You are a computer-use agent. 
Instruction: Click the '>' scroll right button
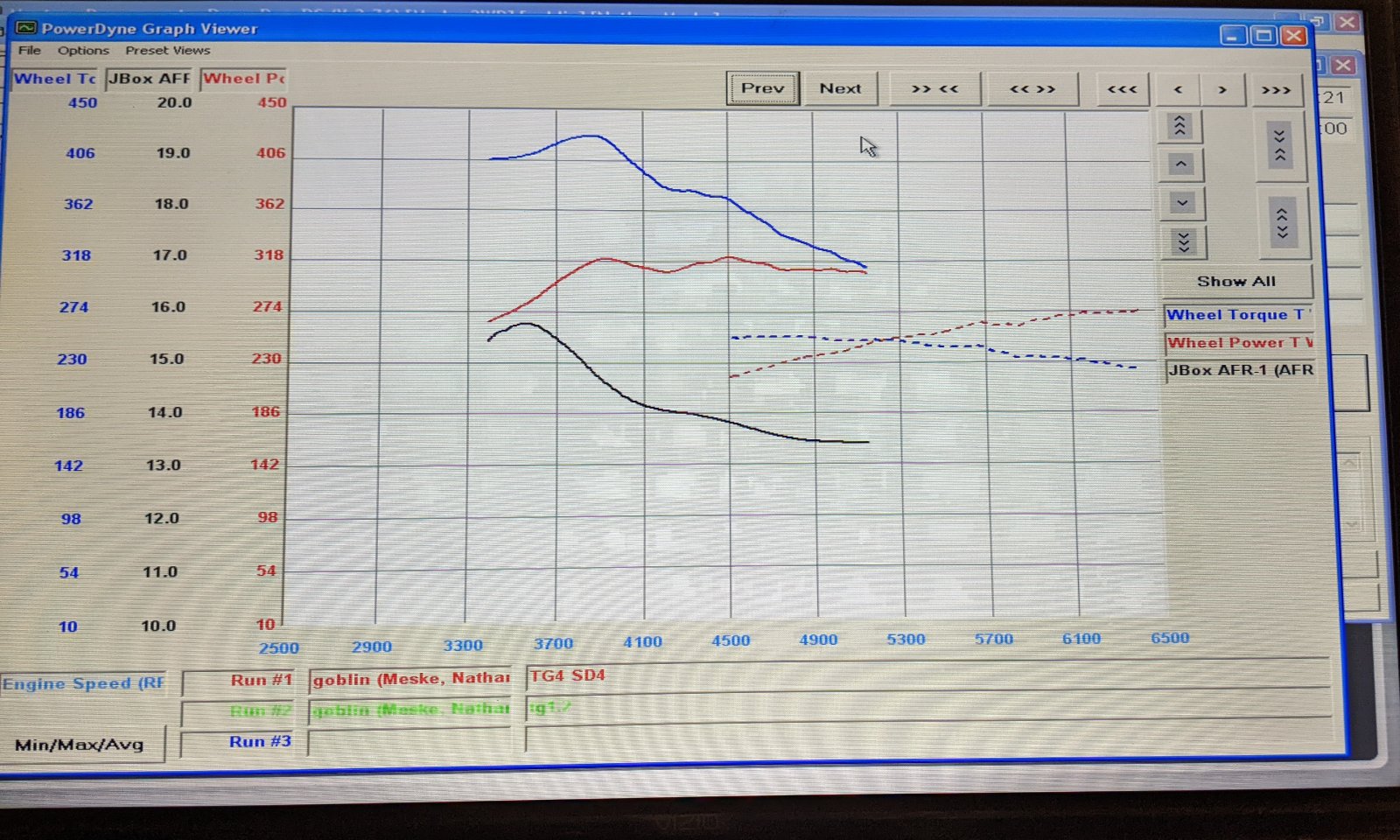1222,89
